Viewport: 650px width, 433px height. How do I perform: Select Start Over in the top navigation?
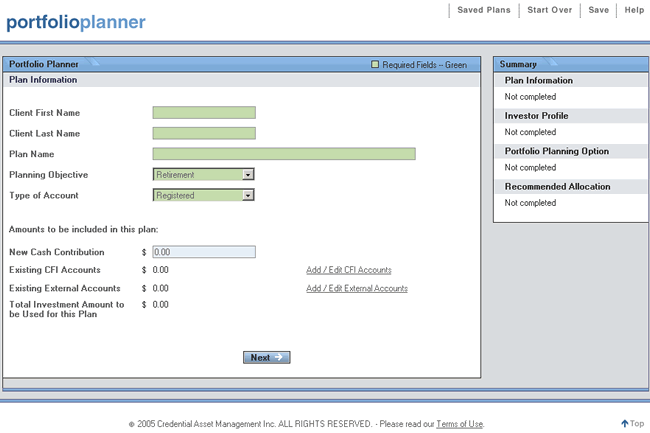pyautogui.click(x=549, y=10)
